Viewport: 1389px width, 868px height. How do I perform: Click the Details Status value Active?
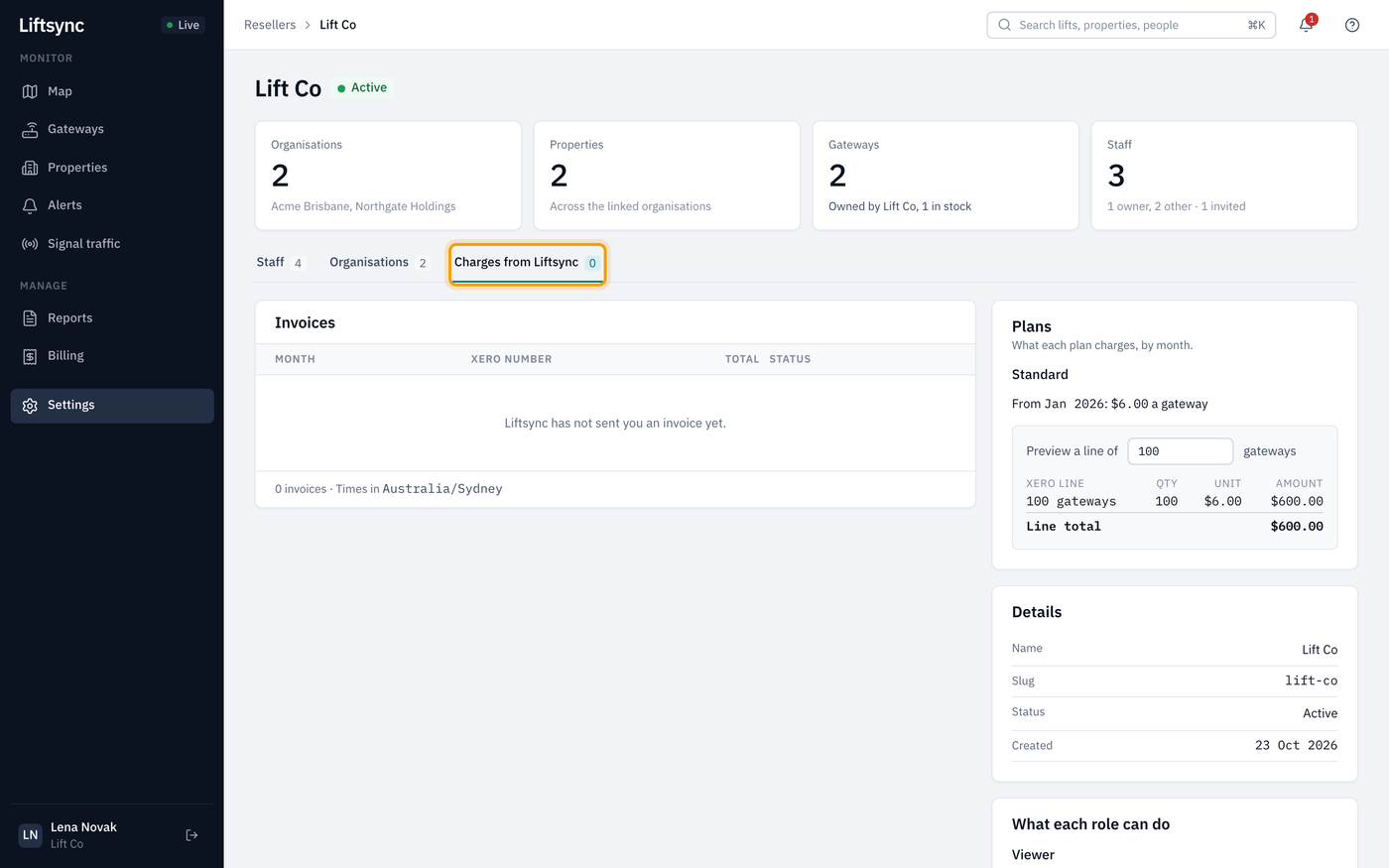tap(1320, 713)
